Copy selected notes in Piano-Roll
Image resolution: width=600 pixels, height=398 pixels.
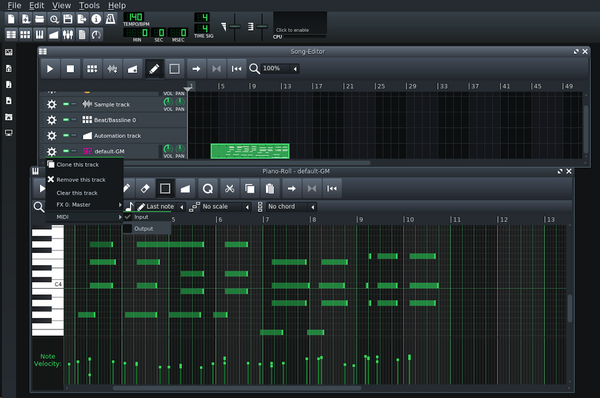250,189
